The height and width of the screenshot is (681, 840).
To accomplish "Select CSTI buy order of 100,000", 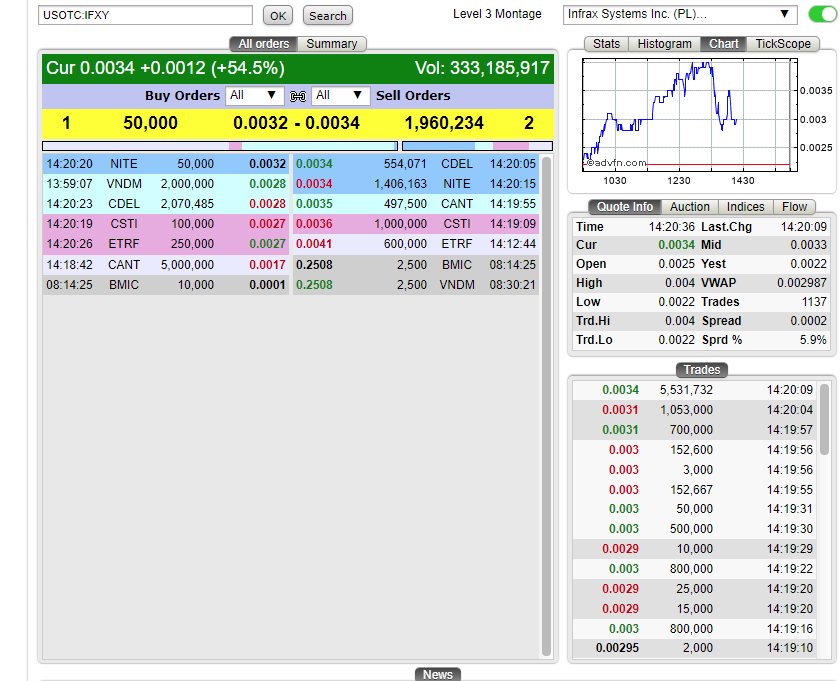I will click(166, 224).
